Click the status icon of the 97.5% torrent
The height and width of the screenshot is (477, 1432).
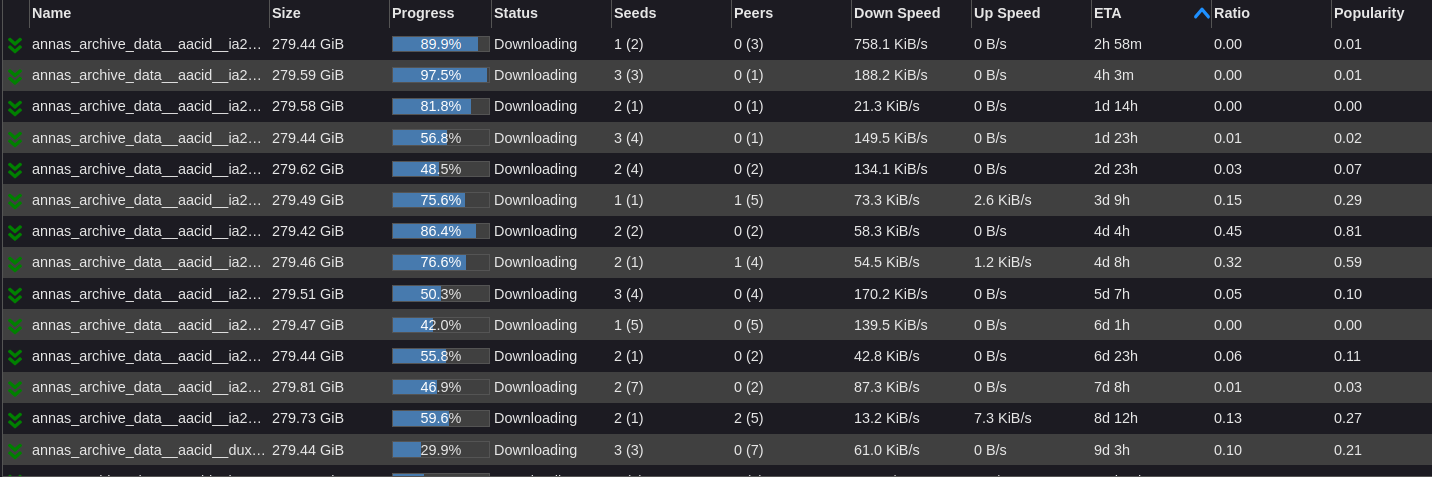(15, 76)
